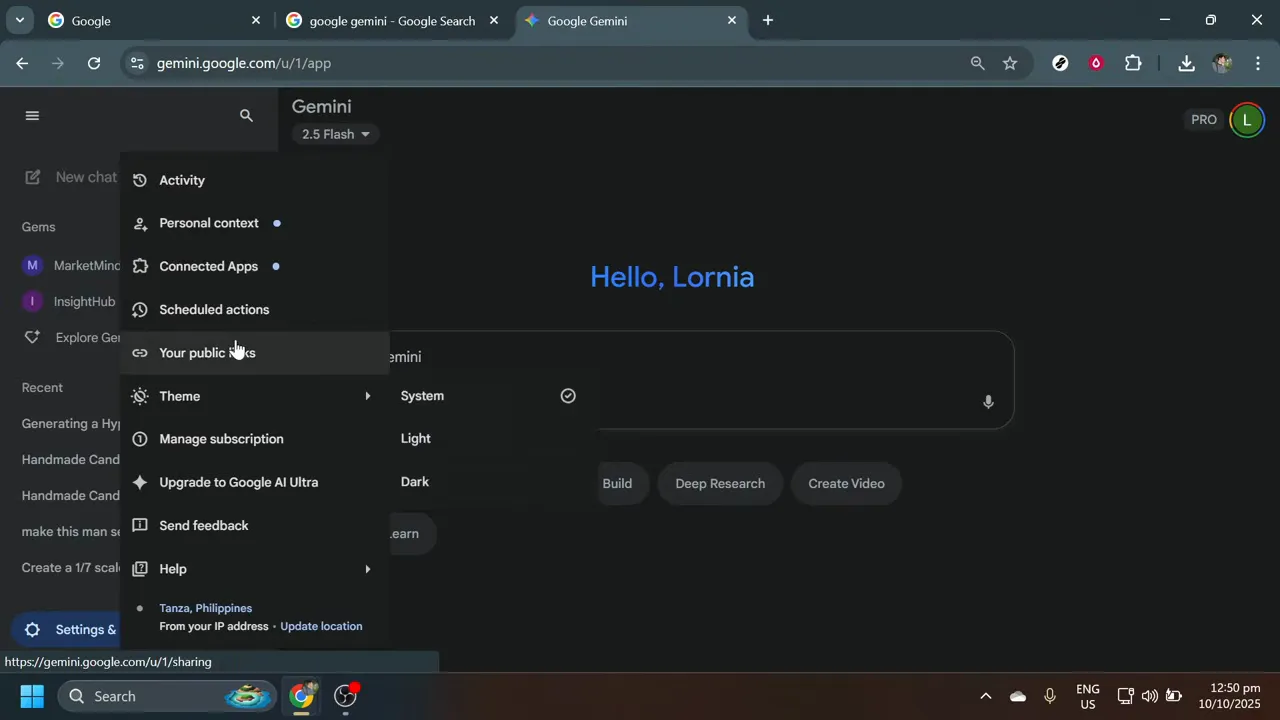Click the Explore Gems sparkle icon
1280x720 pixels.
point(32,337)
